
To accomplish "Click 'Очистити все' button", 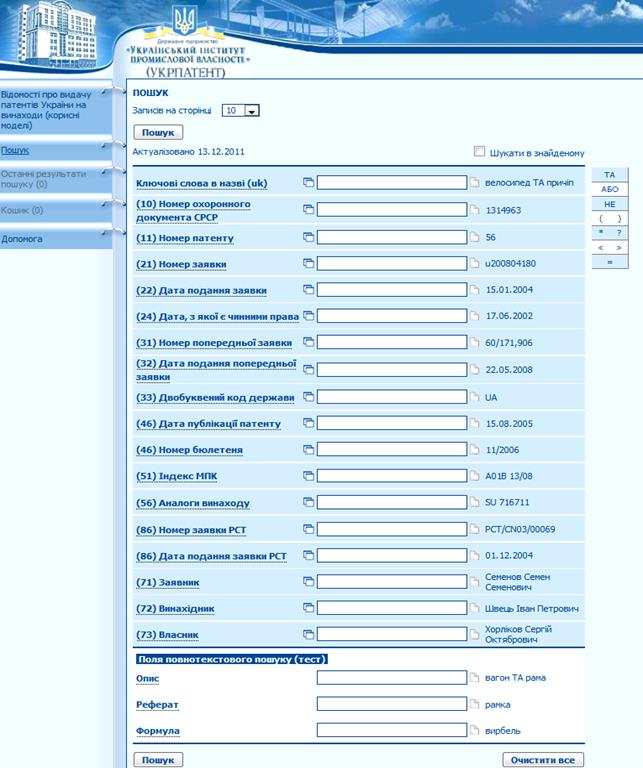I will pos(543,760).
